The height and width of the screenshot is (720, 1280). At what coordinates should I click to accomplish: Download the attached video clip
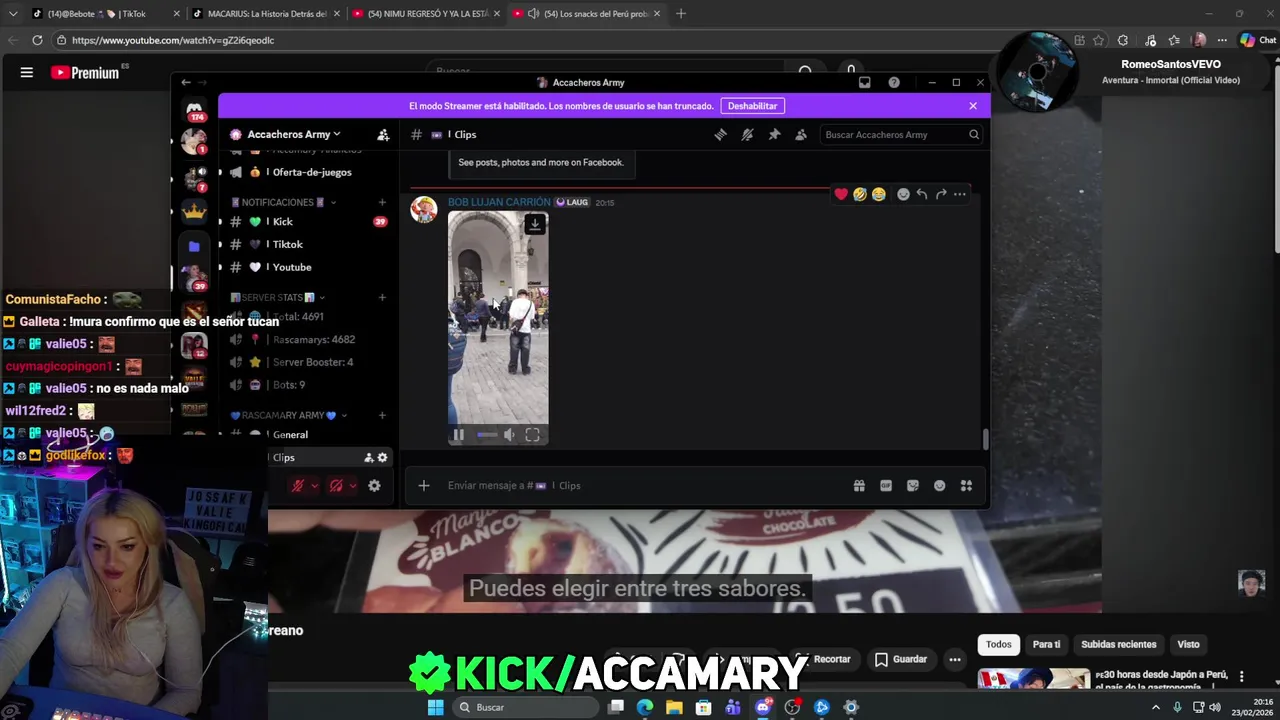coord(535,224)
